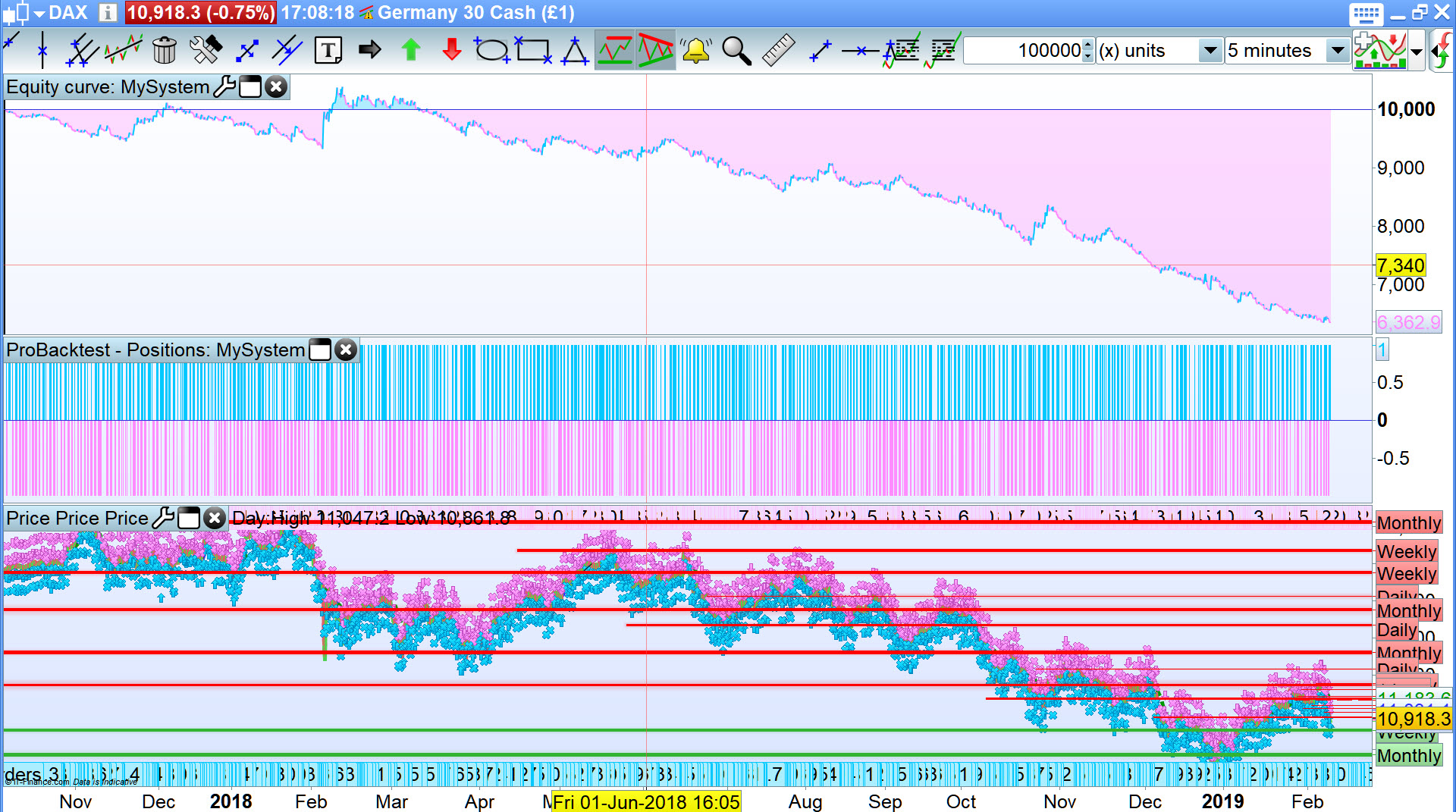
Task: Click the Price Price Price label
Action: pyautogui.click(x=77, y=518)
